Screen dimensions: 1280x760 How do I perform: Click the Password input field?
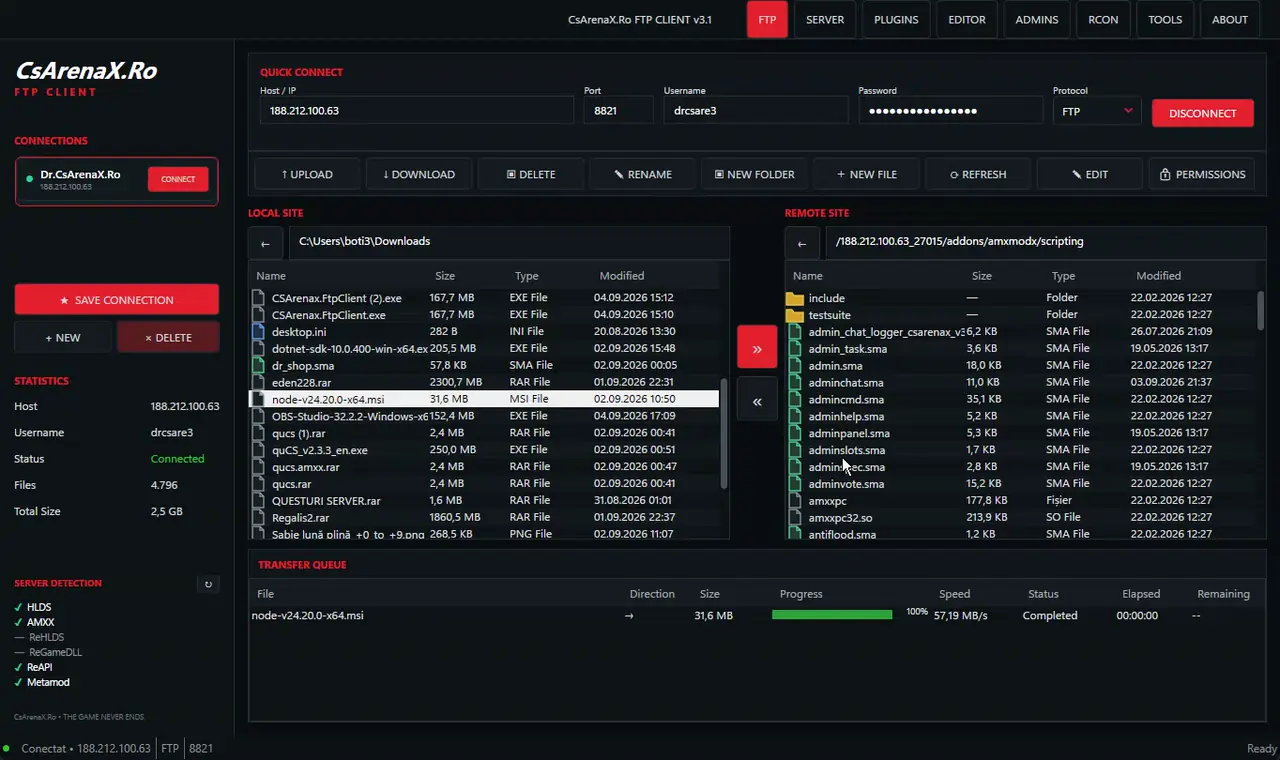pos(951,111)
